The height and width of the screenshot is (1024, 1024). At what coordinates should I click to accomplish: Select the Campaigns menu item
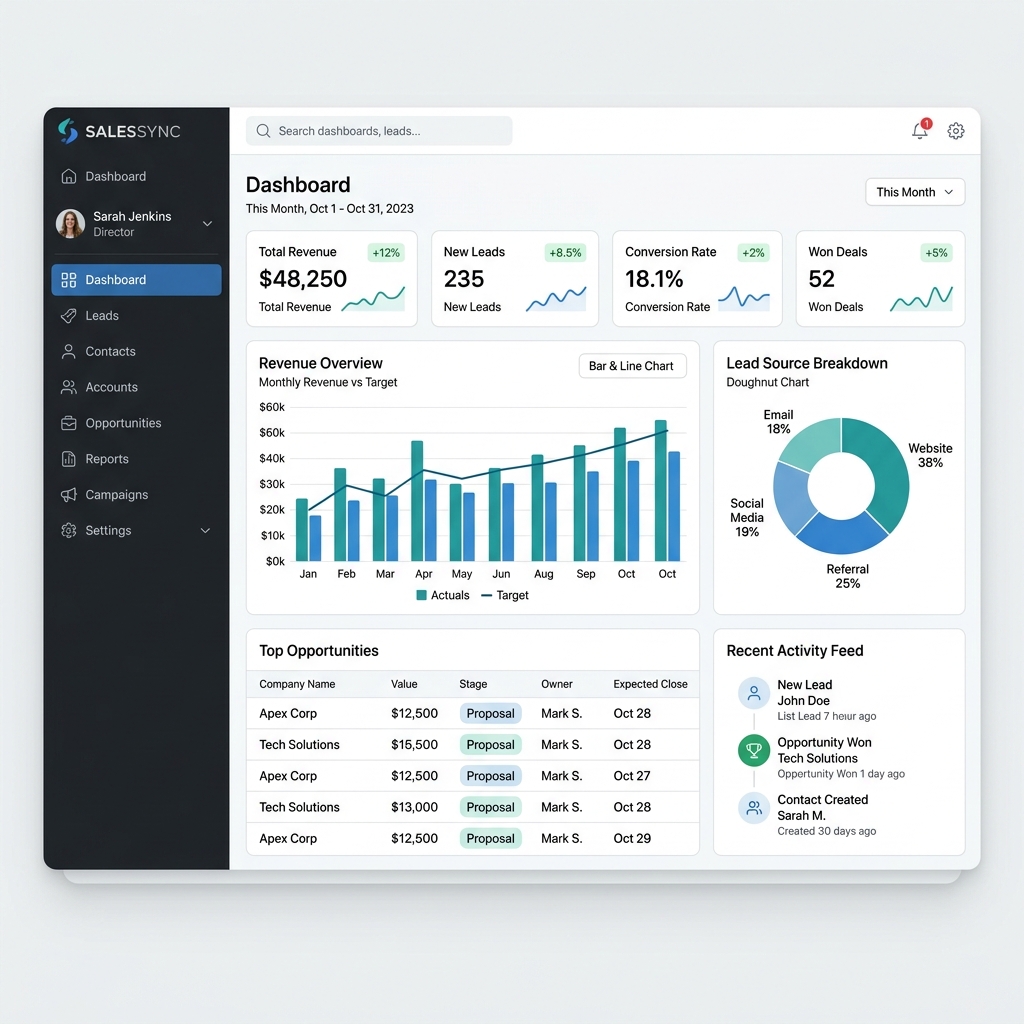tap(136, 495)
